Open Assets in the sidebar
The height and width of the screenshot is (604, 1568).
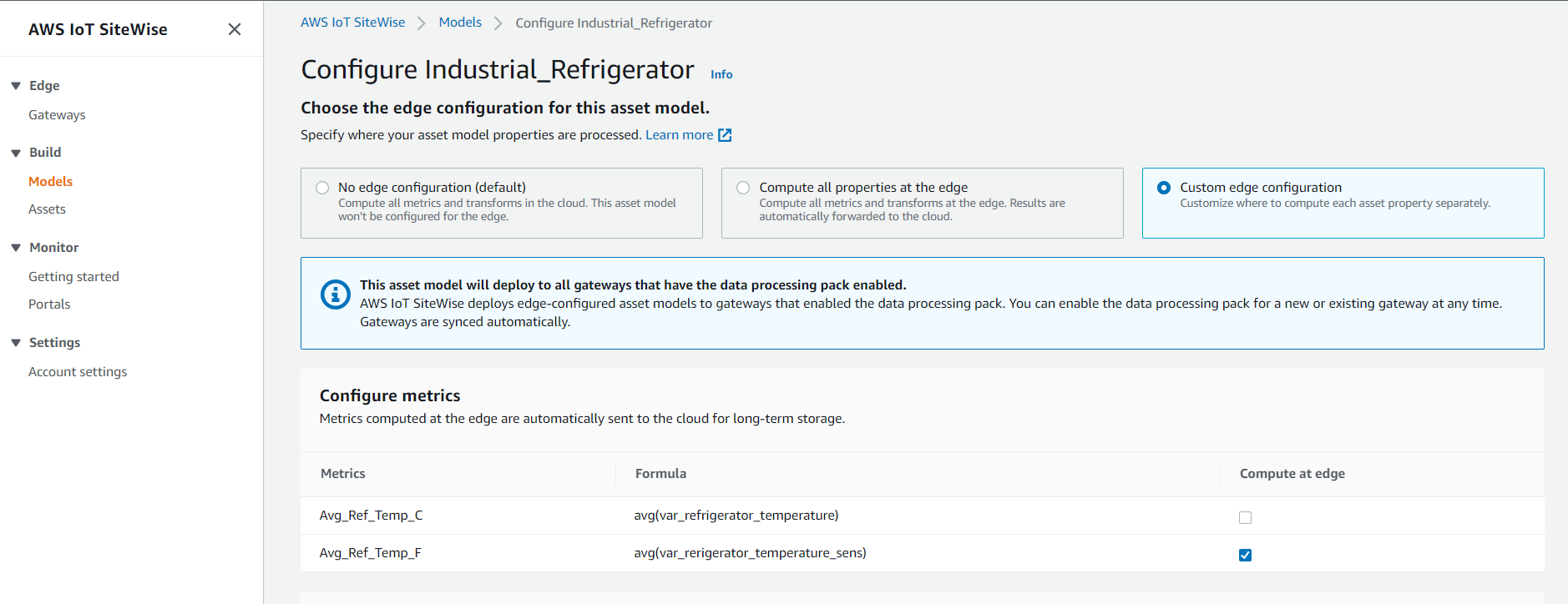(47, 209)
